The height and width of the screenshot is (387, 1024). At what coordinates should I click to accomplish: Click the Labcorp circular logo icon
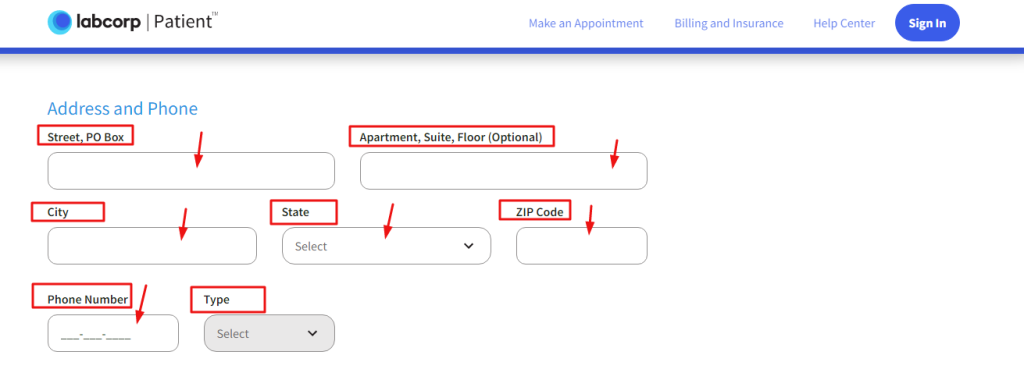59,23
